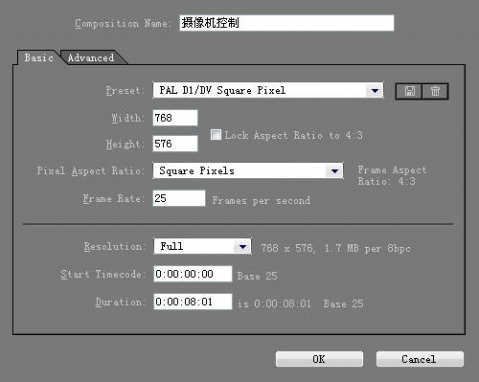
Task: Click the 'Frames per second' label
Action: point(261,201)
